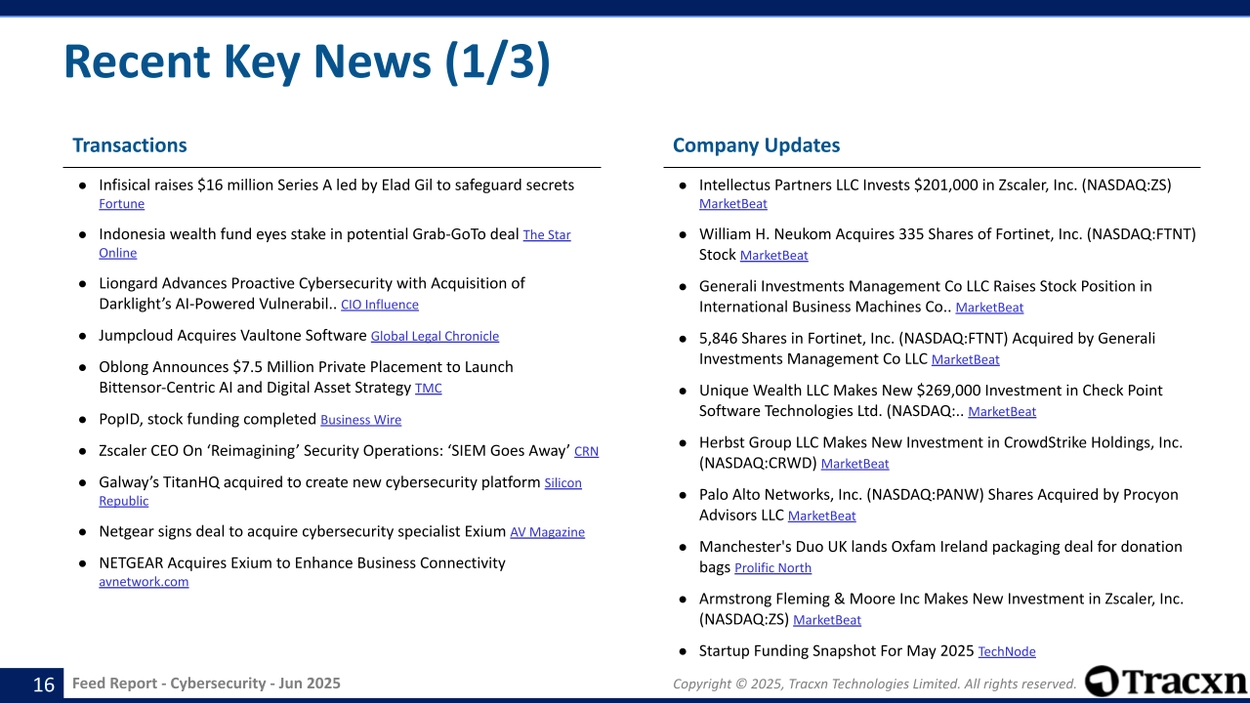Image resolution: width=1250 pixels, height=703 pixels.
Task: Click '5,846 Shares in Fortinet, Inc.' headline
Action: point(927,348)
